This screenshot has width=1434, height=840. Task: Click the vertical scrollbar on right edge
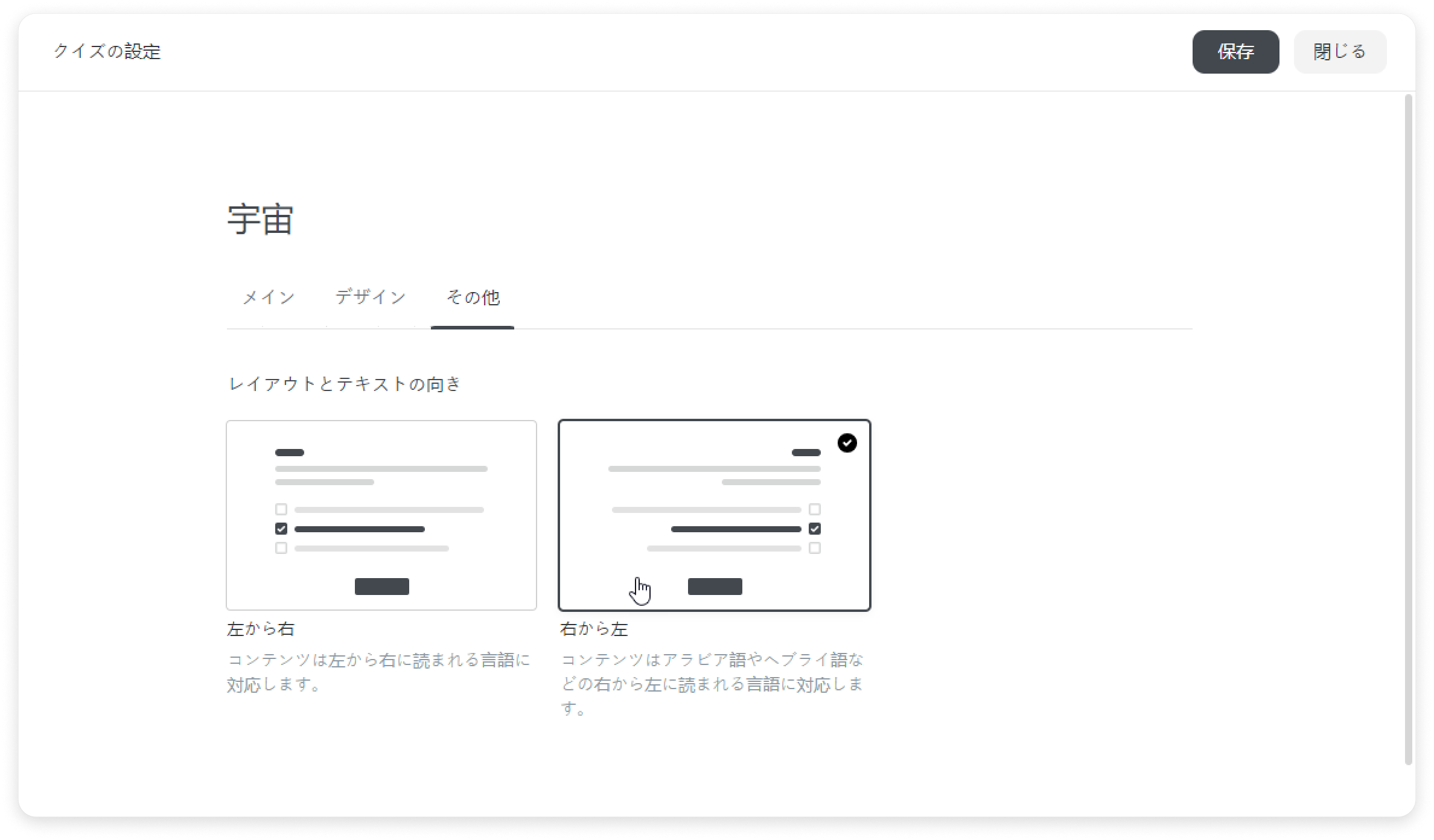[x=1409, y=428]
